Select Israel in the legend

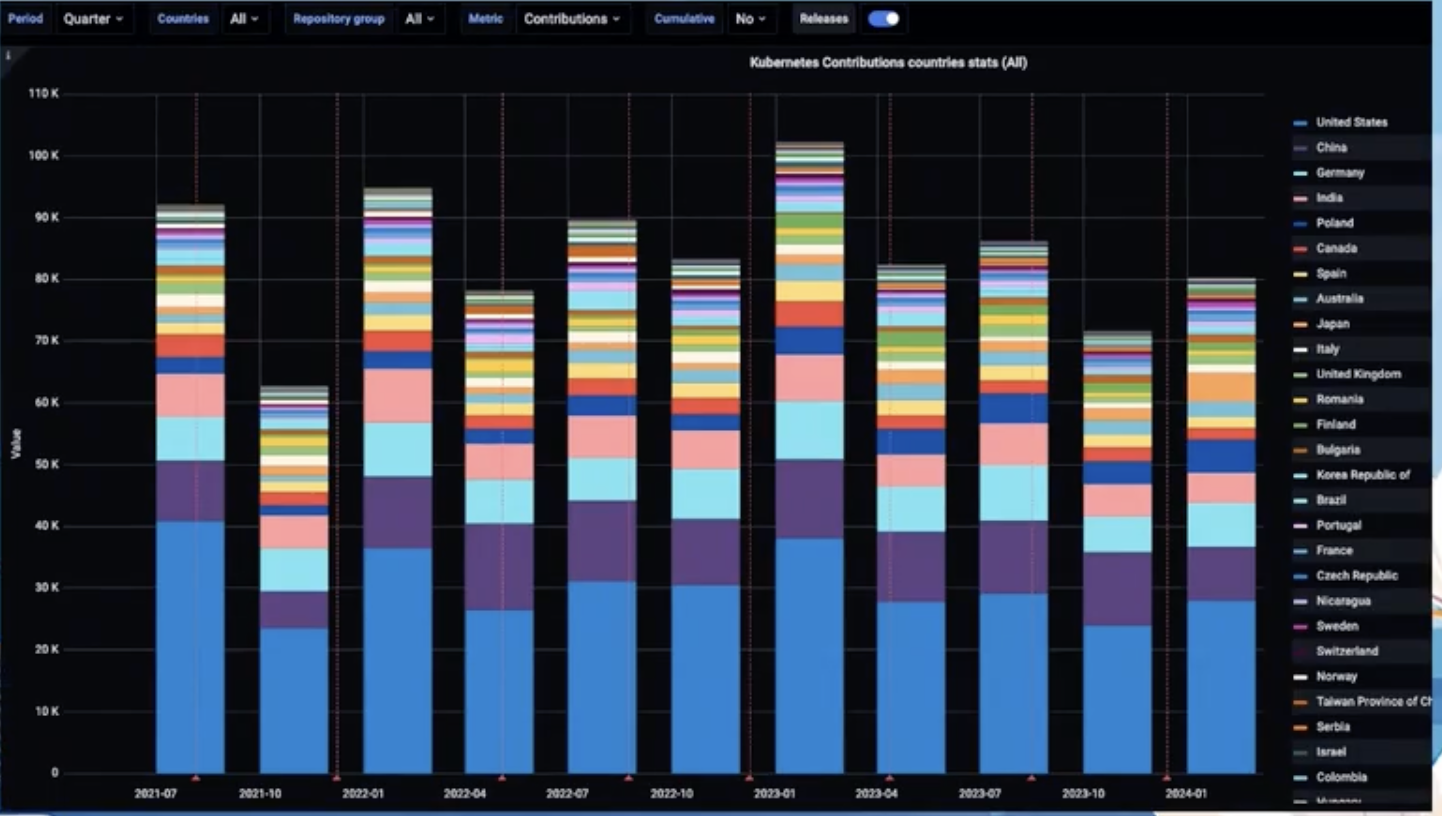(1331, 752)
